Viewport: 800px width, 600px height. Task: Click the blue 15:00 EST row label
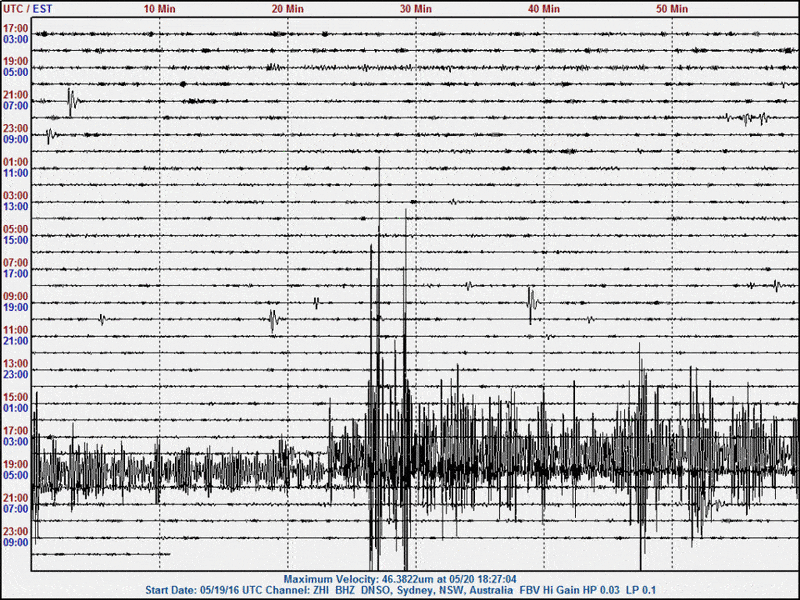(x=15, y=240)
